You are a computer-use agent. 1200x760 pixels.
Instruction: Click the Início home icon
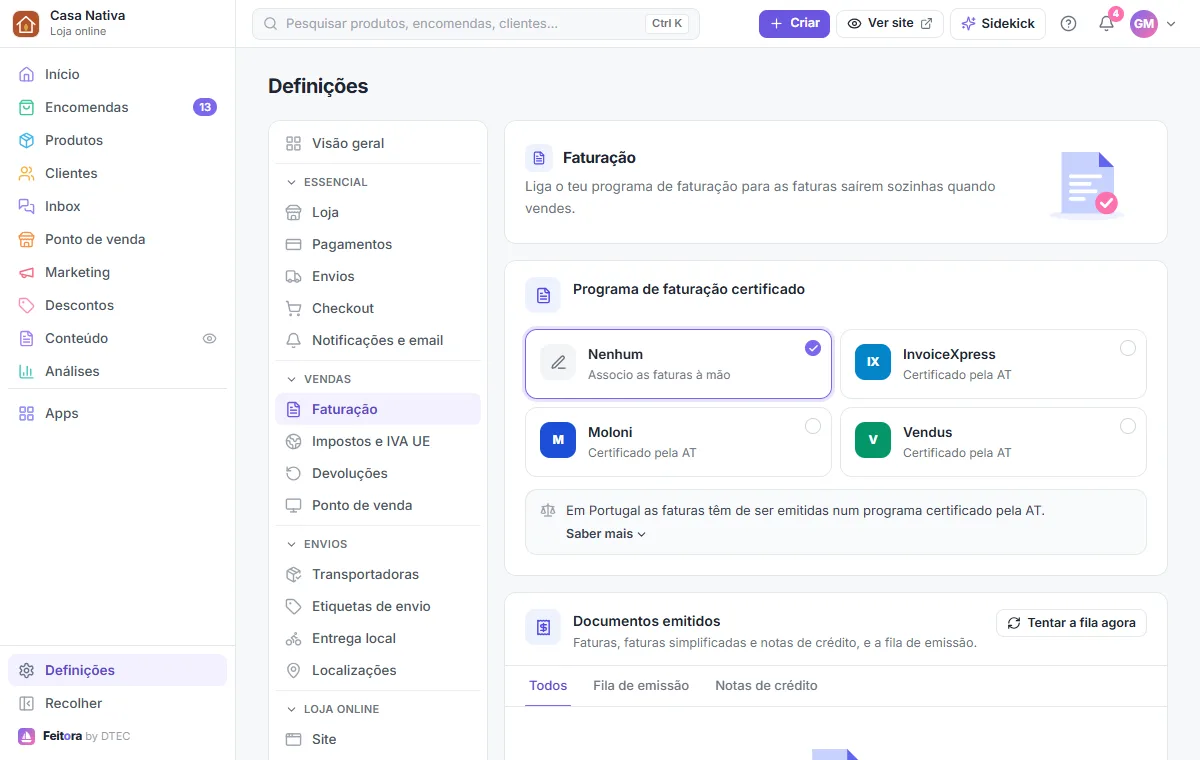click(x=27, y=74)
